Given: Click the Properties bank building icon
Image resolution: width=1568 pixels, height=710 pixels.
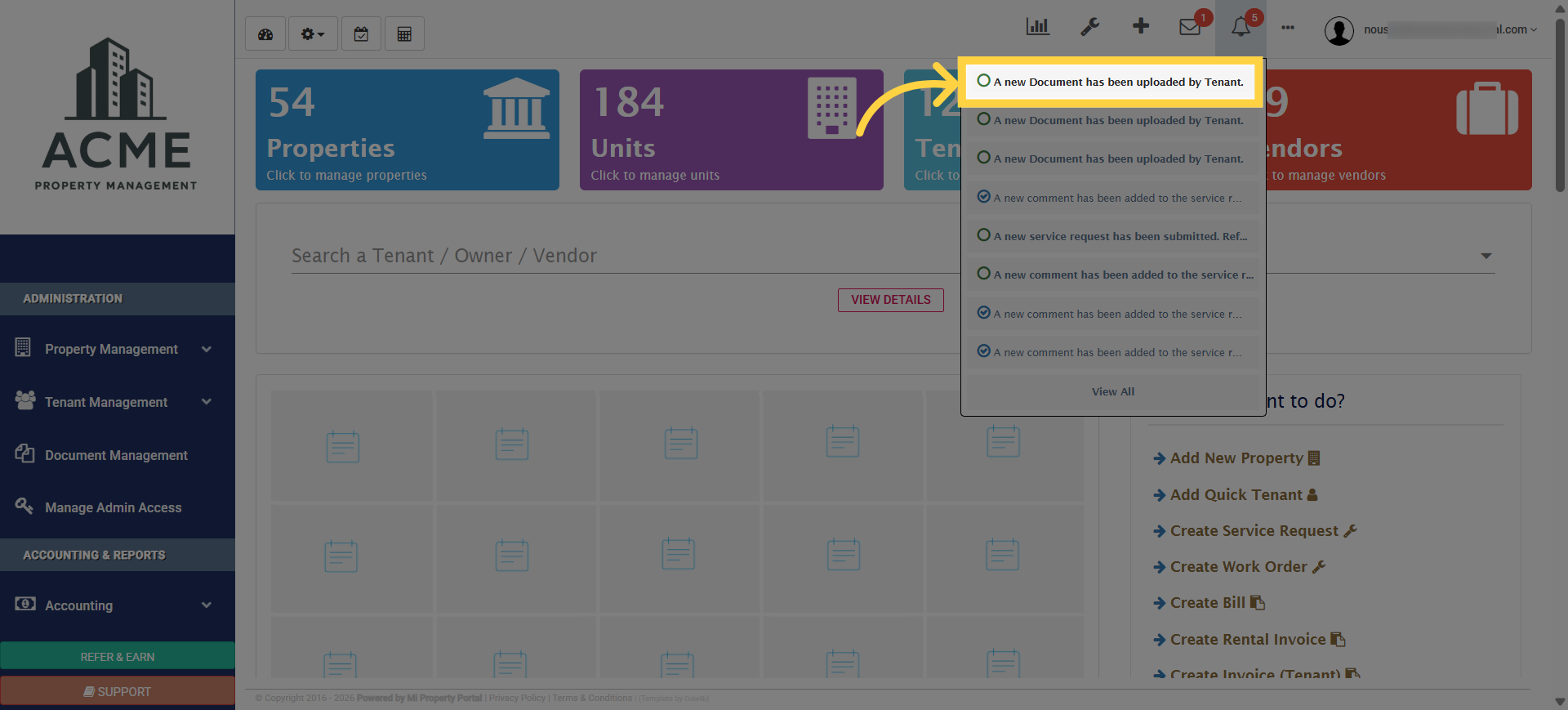Looking at the screenshot, I should coord(516,109).
